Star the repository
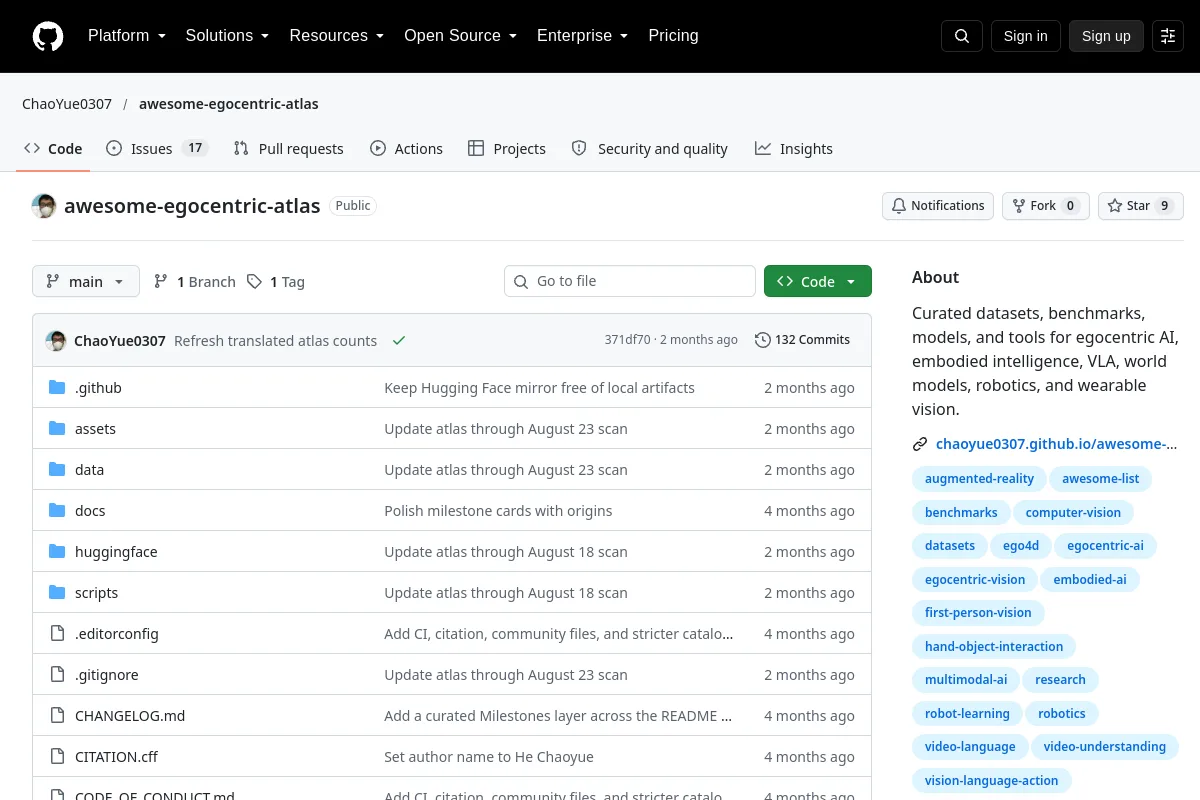1200x800 pixels. 1141,206
